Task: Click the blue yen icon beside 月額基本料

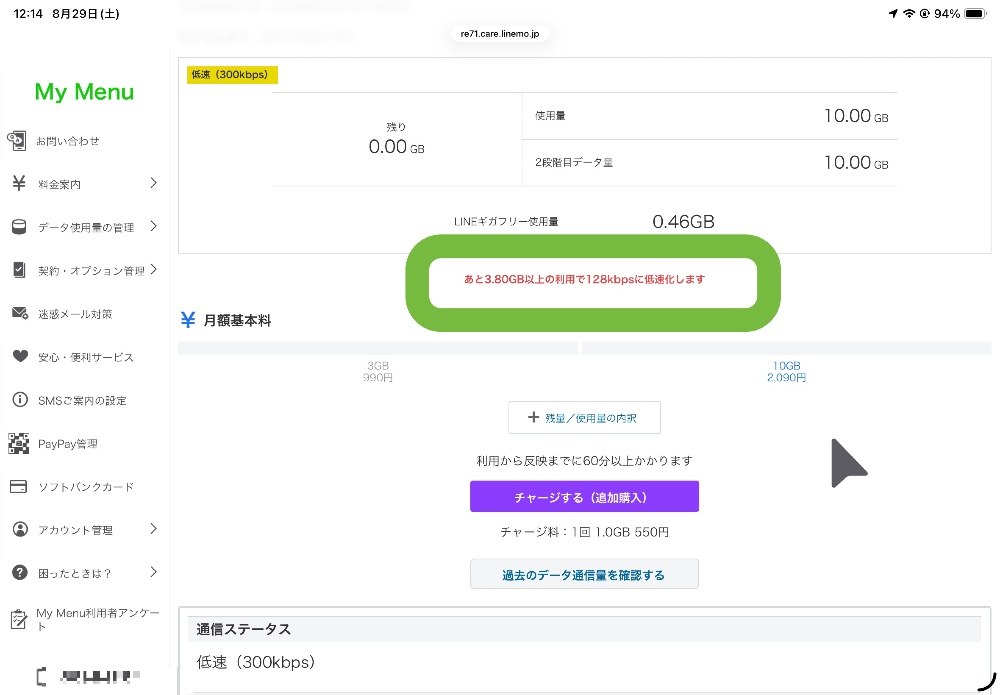Action: pos(188,319)
